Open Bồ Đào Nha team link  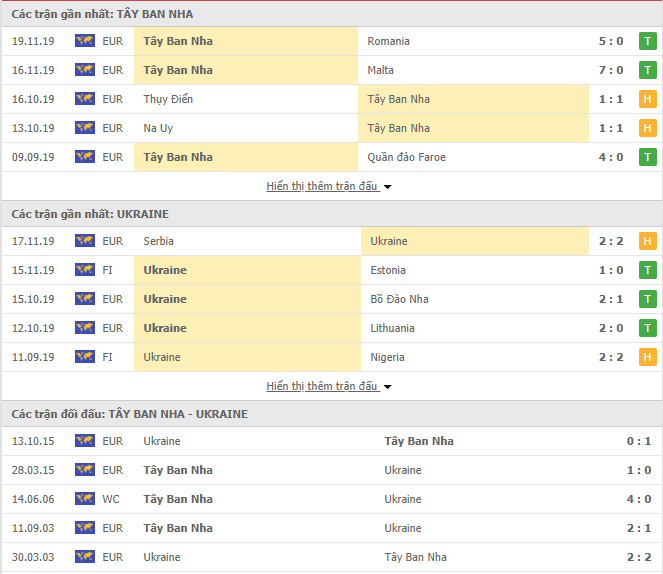pyautogui.click(x=399, y=299)
